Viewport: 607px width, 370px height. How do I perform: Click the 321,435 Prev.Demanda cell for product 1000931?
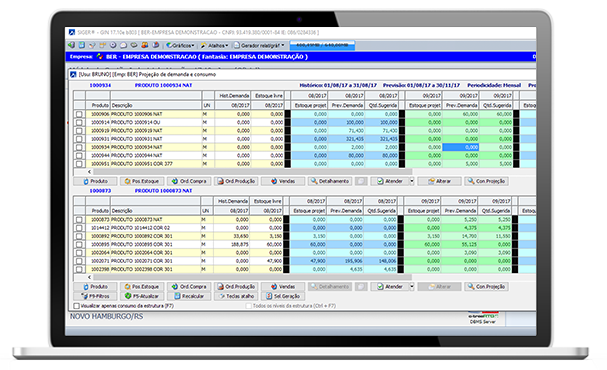coord(346,139)
